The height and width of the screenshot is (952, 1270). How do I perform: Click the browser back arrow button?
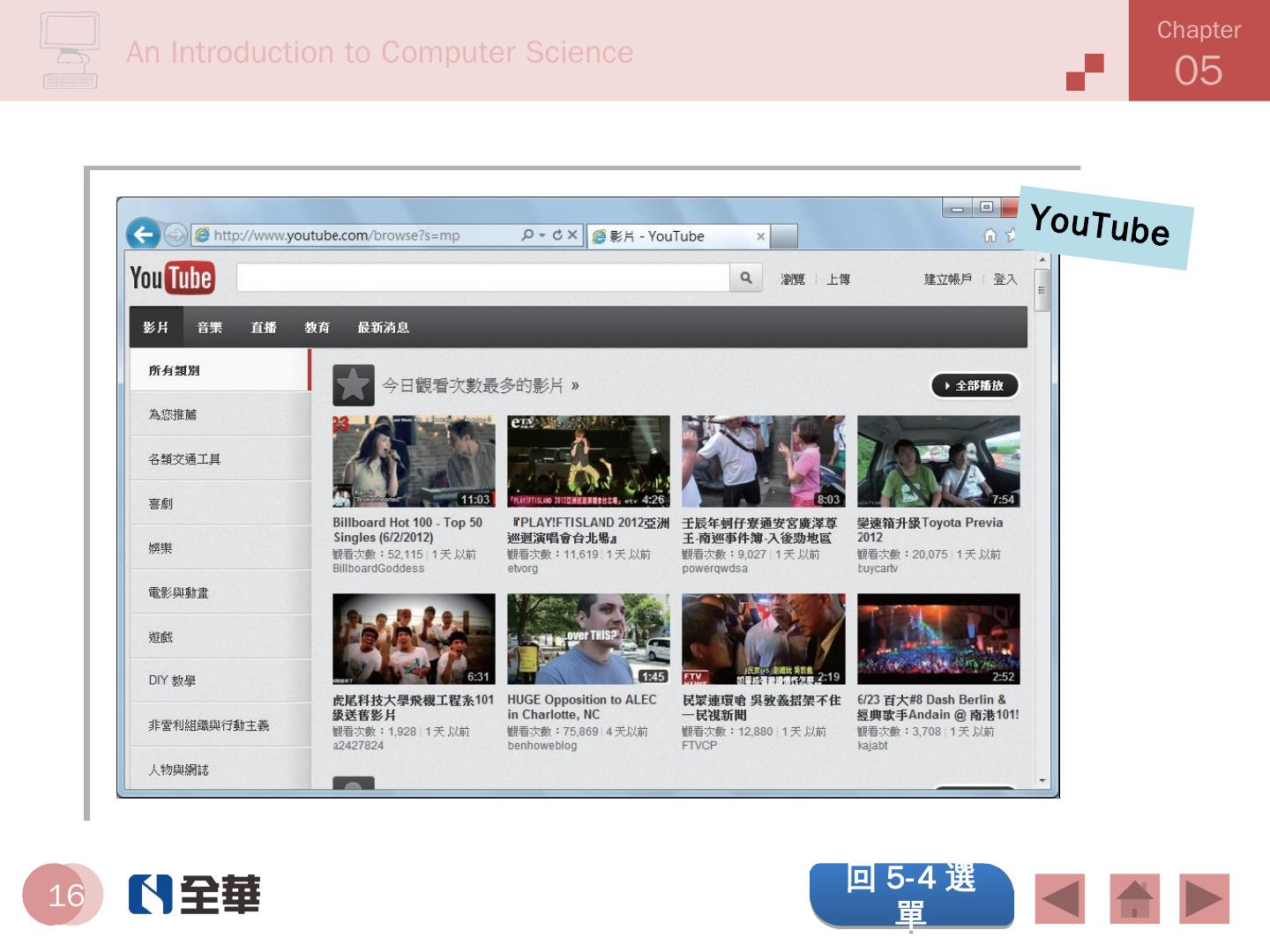[143, 234]
